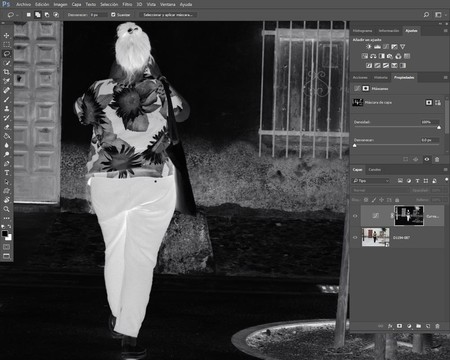Toggle visibility of the photo layer
This screenshot has height=360, width=450.
355,237
